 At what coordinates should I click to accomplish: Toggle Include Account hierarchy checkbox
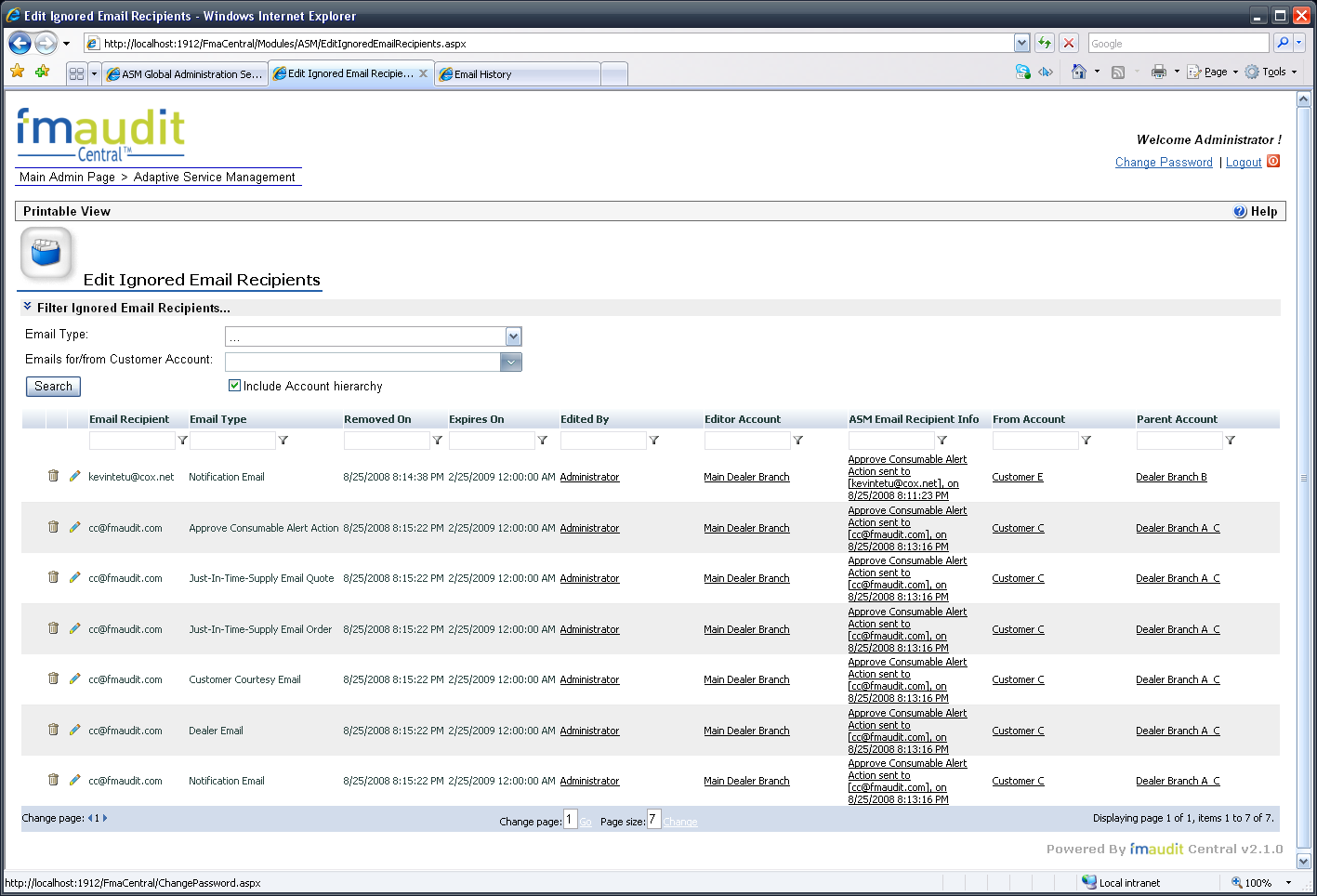(x=234, y=385)
